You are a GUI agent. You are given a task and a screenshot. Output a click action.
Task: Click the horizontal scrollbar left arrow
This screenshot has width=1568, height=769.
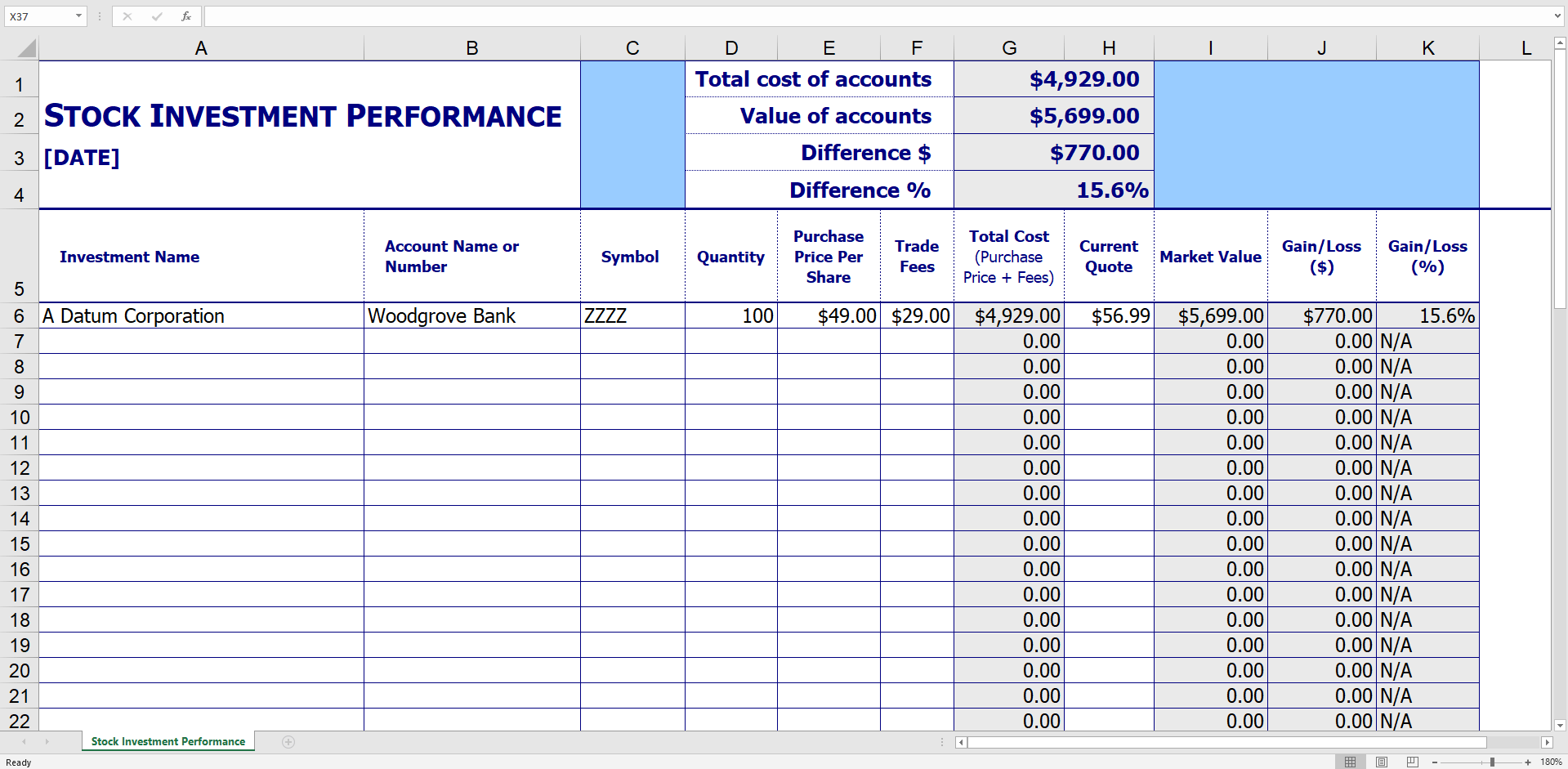(x=961, y=742)
